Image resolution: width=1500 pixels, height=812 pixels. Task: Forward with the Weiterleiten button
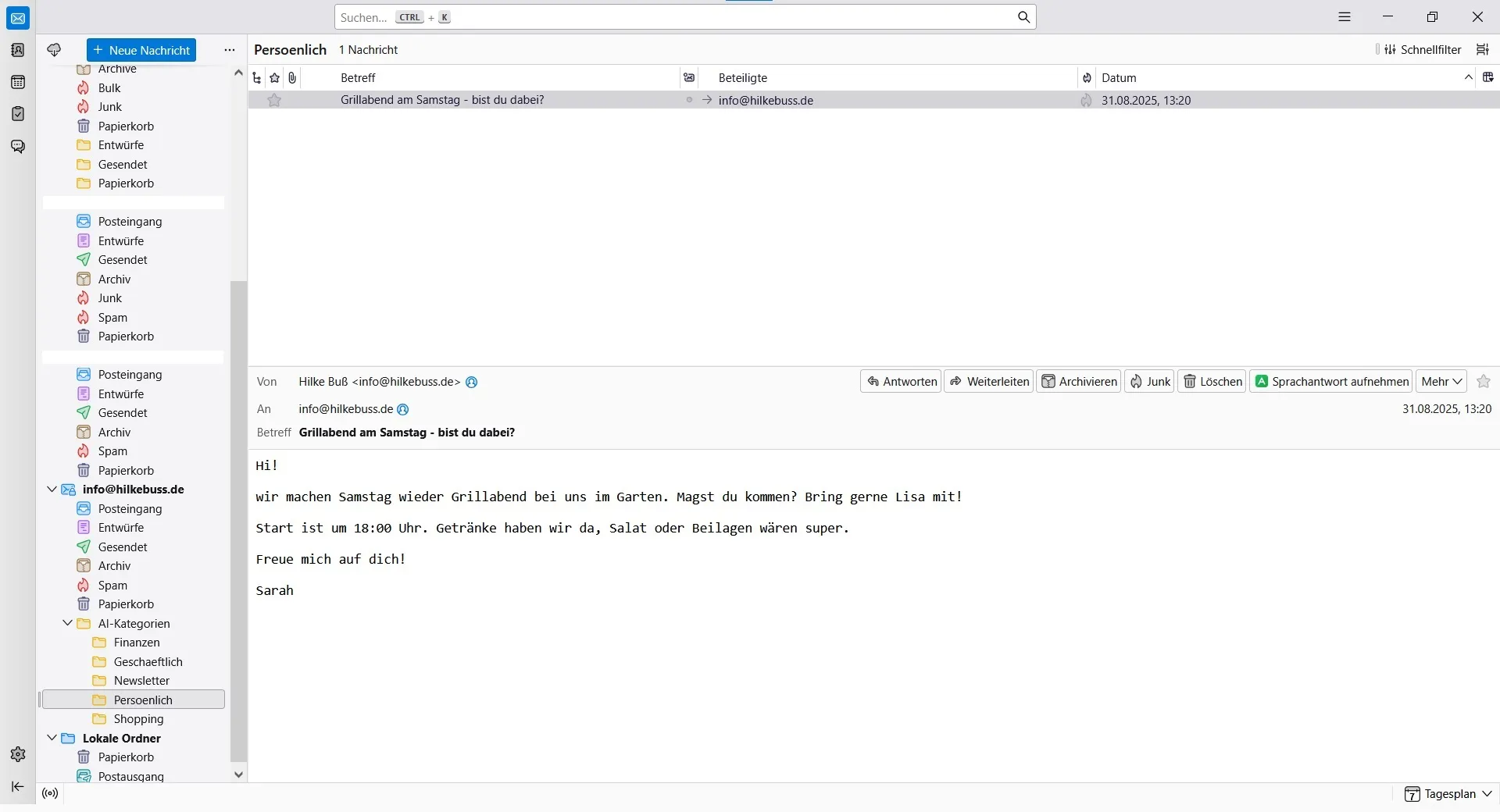[989, 381]
